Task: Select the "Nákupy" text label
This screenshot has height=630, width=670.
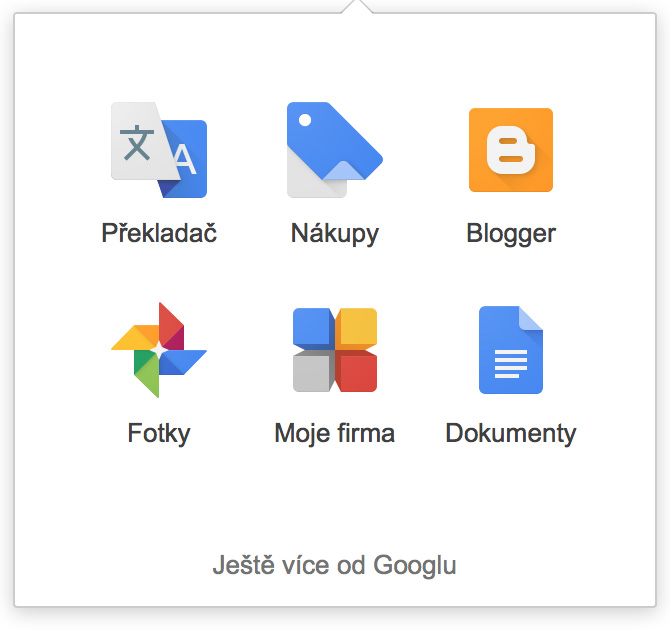Action: pyautogui.click(x=334, y=234)
